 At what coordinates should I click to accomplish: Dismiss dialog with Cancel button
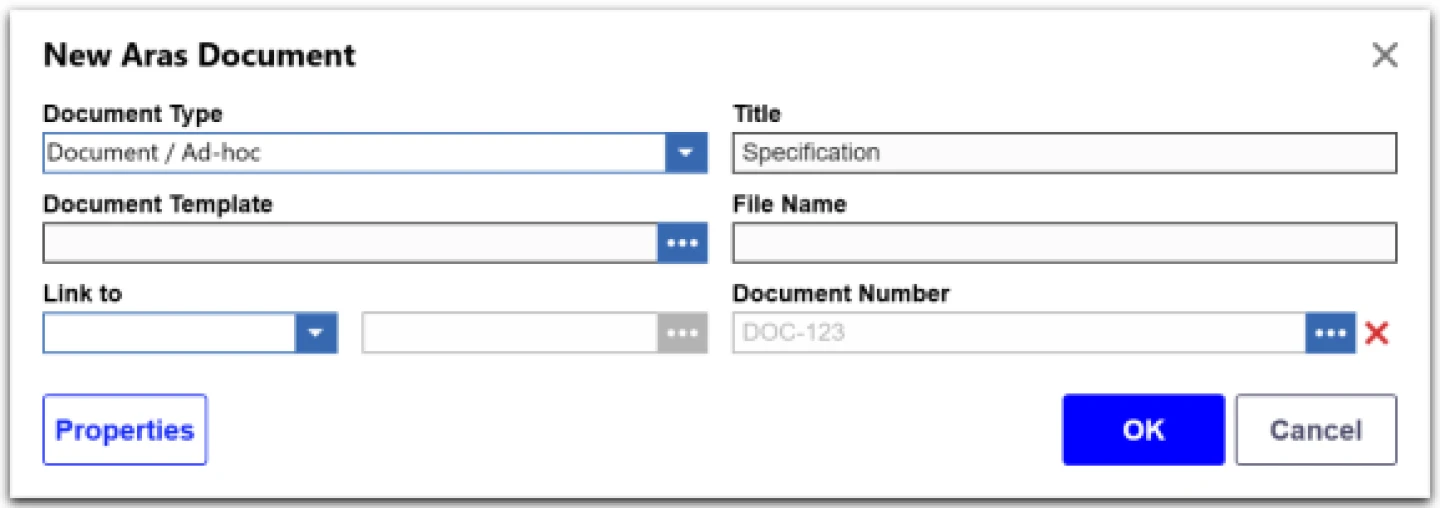(x=1316, y=430)
